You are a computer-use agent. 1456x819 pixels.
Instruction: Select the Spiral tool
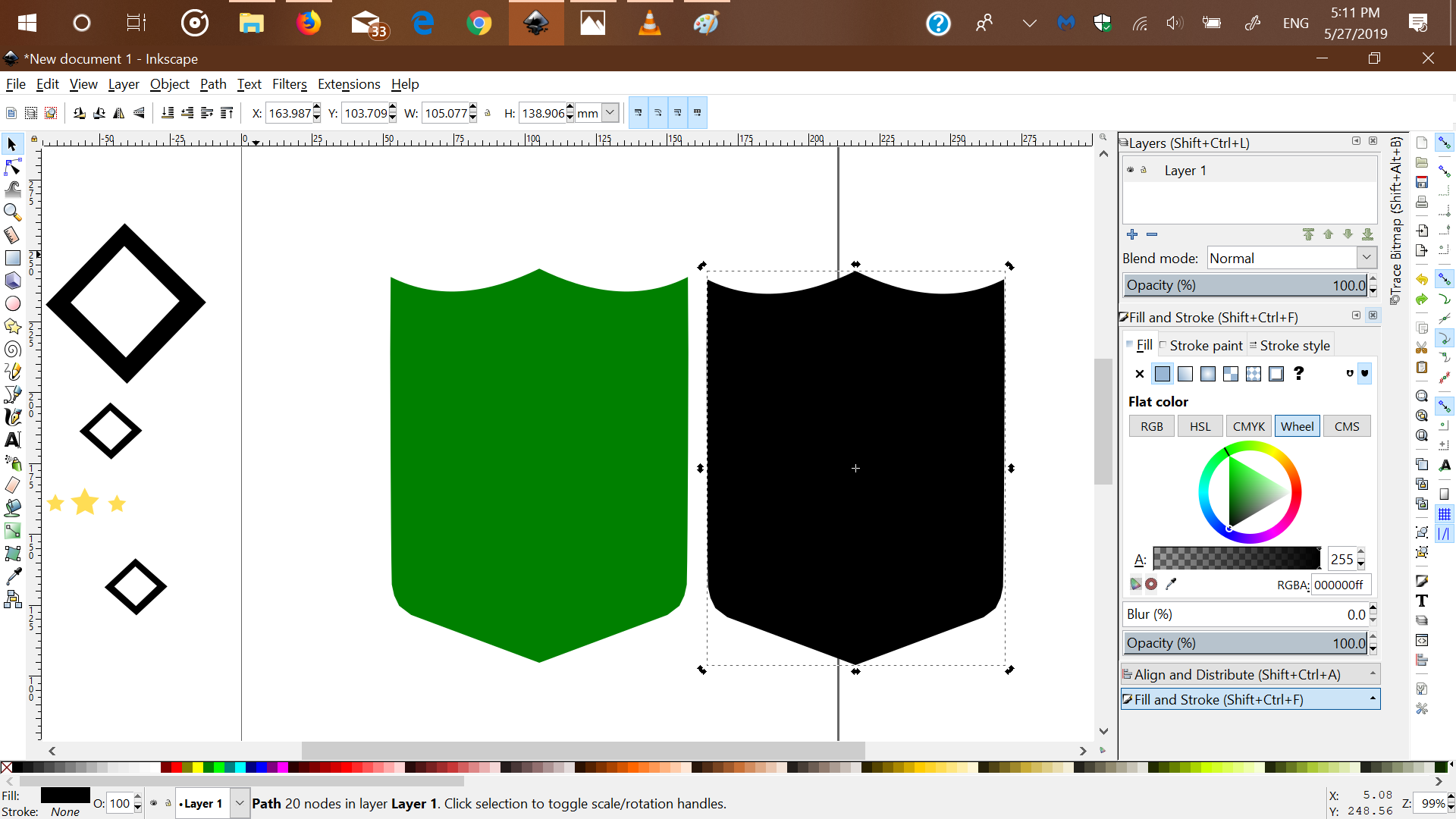click(x=13, y=349)
